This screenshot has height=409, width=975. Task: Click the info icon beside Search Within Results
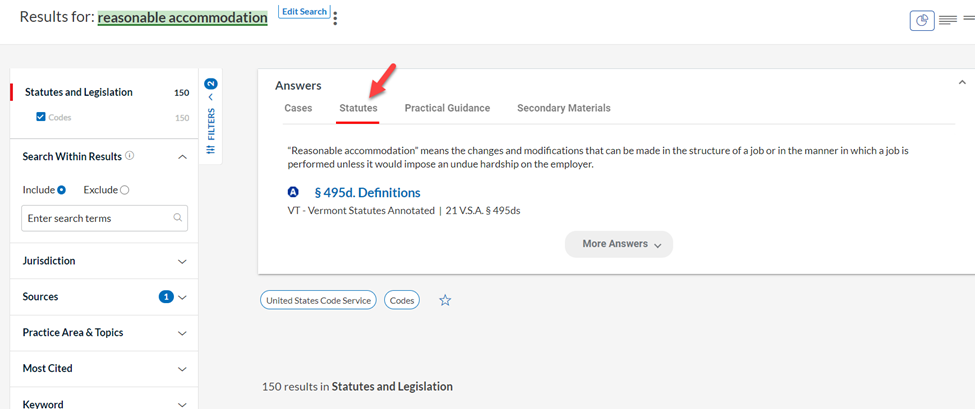(129, 156)
